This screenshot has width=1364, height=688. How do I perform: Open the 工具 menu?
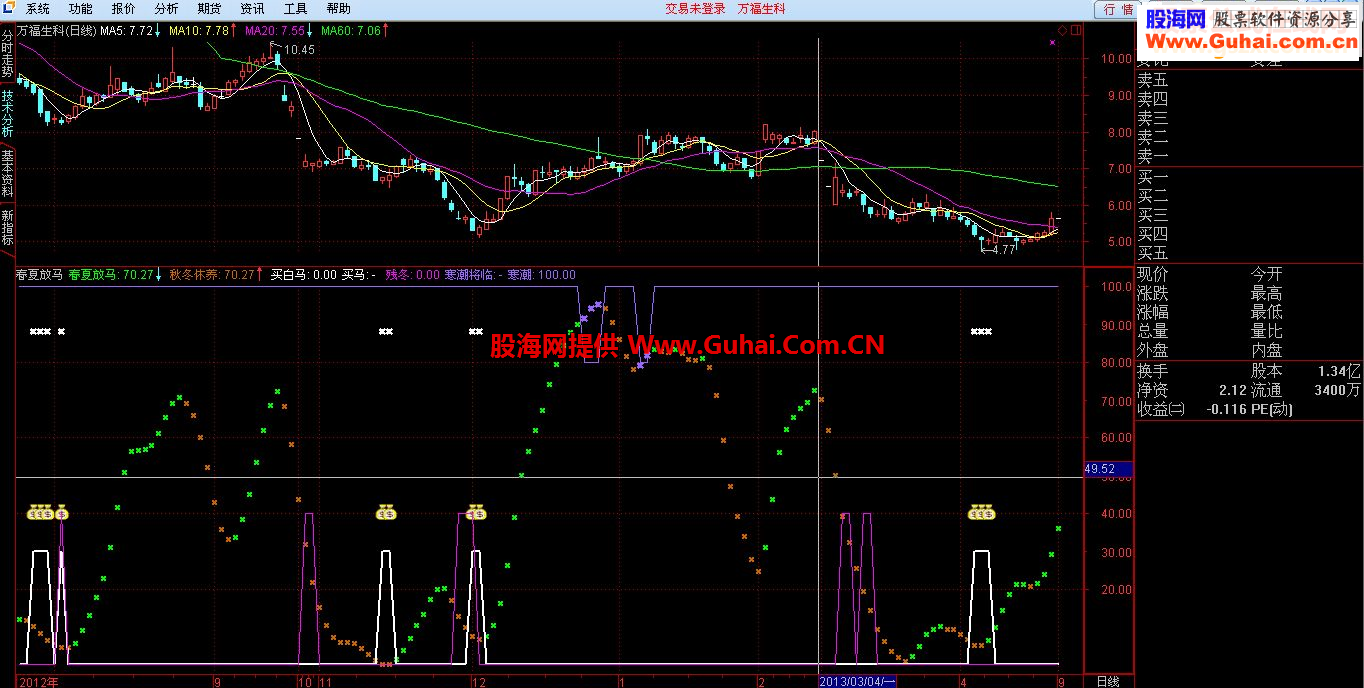pyautogui.click(x=296, y=8)
